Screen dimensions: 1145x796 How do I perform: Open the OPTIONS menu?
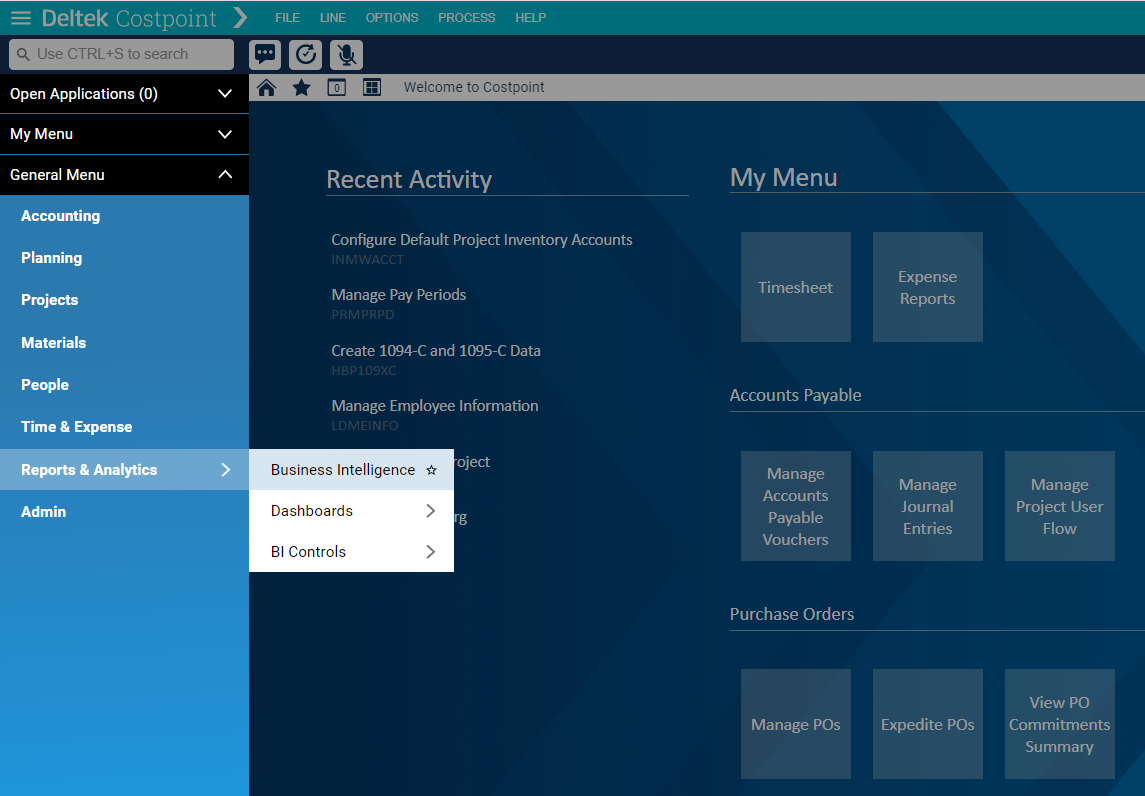[x=392, y=18]
